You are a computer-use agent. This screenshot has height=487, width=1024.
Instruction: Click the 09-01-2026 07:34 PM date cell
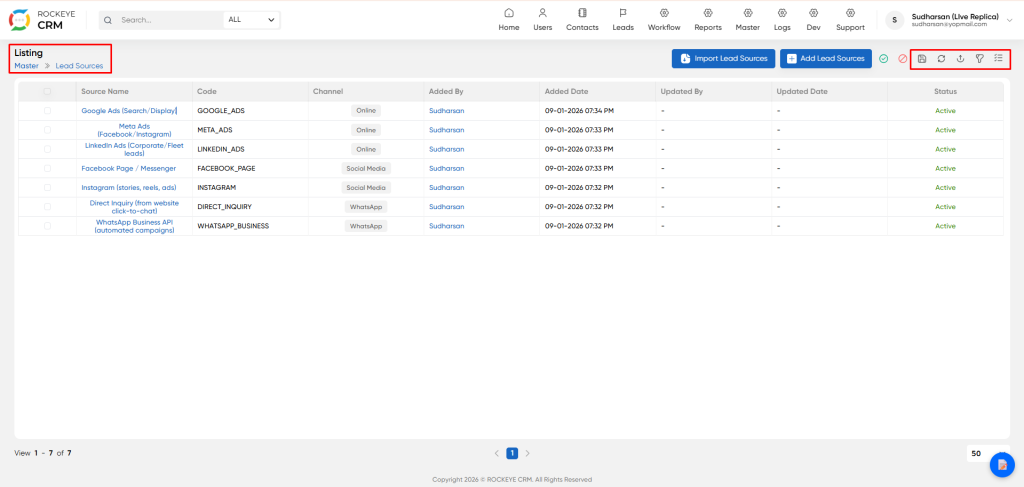point(579,111)
